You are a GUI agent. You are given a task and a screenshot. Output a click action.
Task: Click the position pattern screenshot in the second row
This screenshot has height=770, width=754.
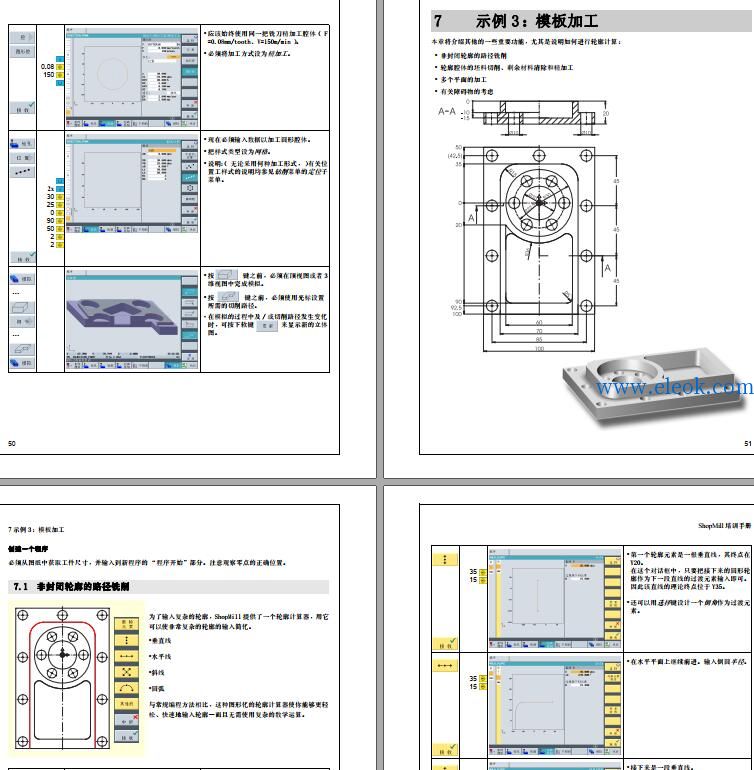(x=132, y=184)
